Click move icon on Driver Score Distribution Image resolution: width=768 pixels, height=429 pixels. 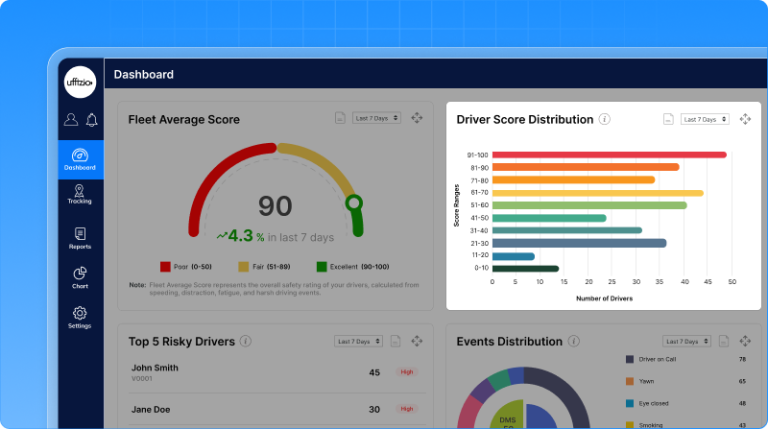(x=745, y=119)
